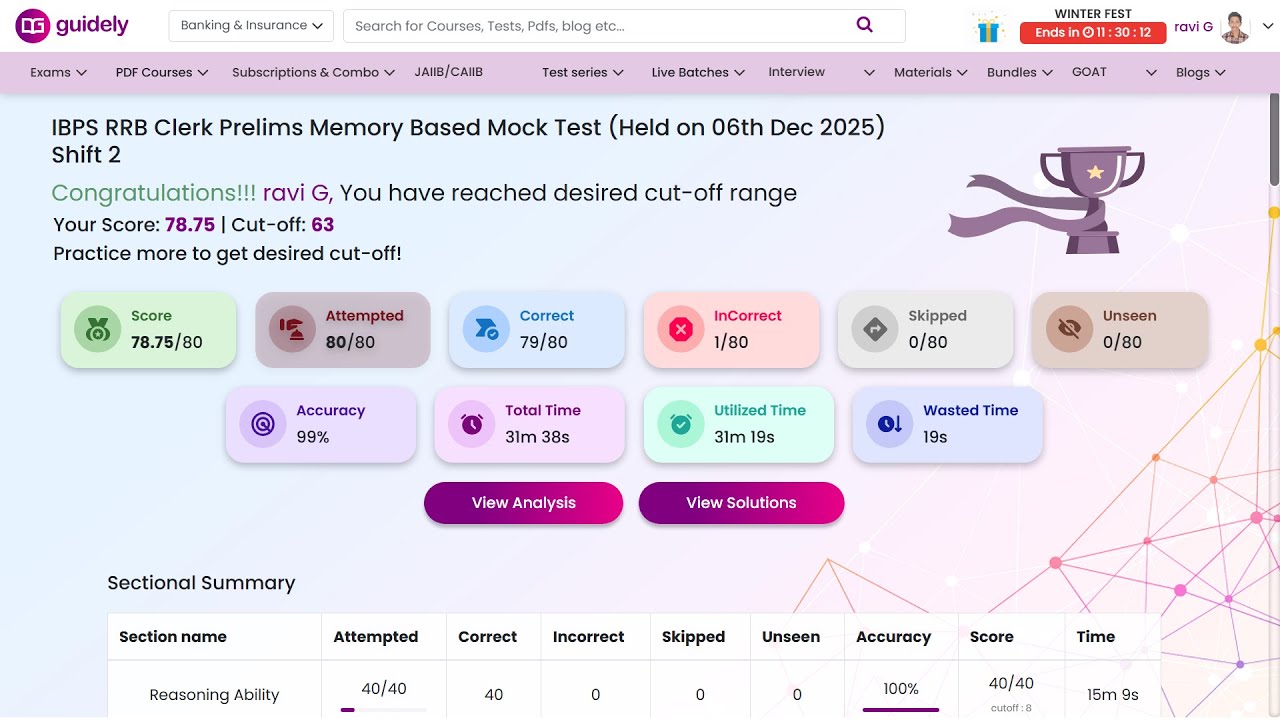Click the 15m 9s time cell
The height and width of the screenshot is (720, 1280).
click(x=1113, y=695)
